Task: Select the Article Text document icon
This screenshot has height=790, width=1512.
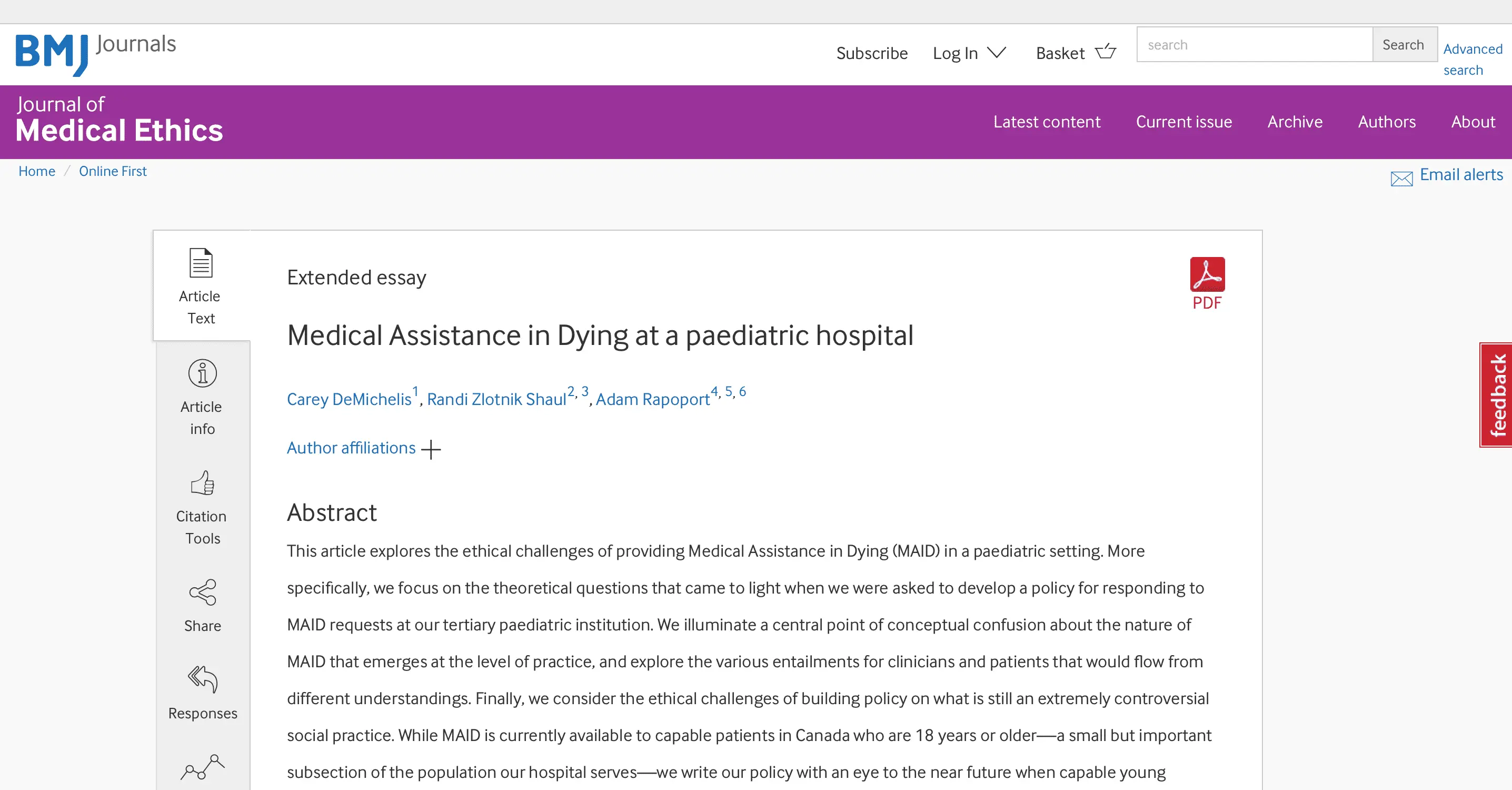Action: pyautogui.click(x=201, y=263)
